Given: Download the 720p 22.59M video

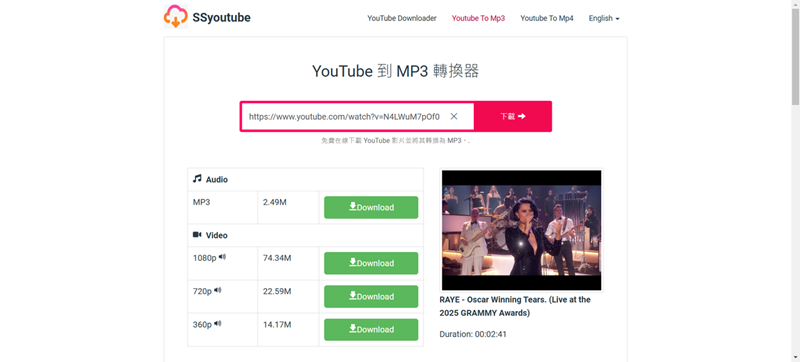Looking at the screenshot, I should (x=371, y=296).
